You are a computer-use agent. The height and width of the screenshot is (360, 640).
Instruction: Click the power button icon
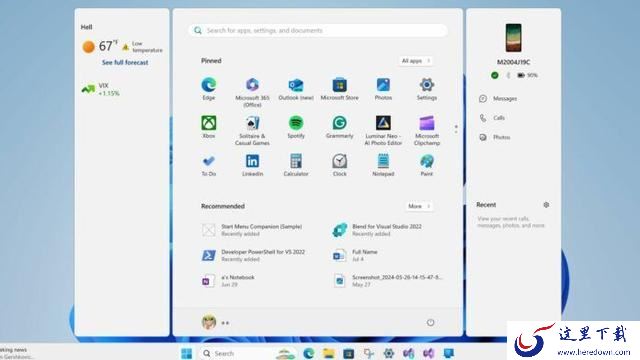pos(430,322)
